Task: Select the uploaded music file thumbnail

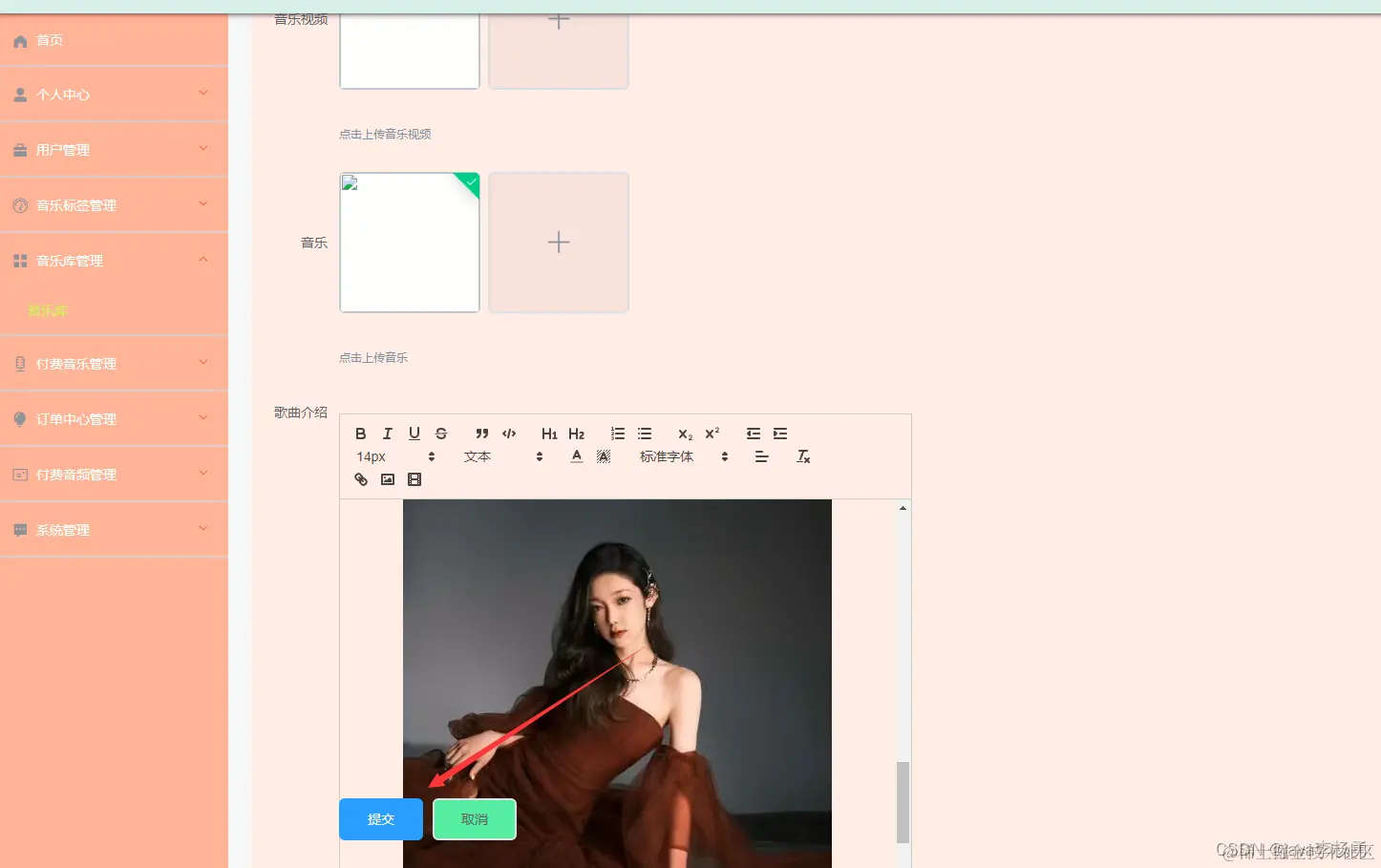Action: (410, 243)
